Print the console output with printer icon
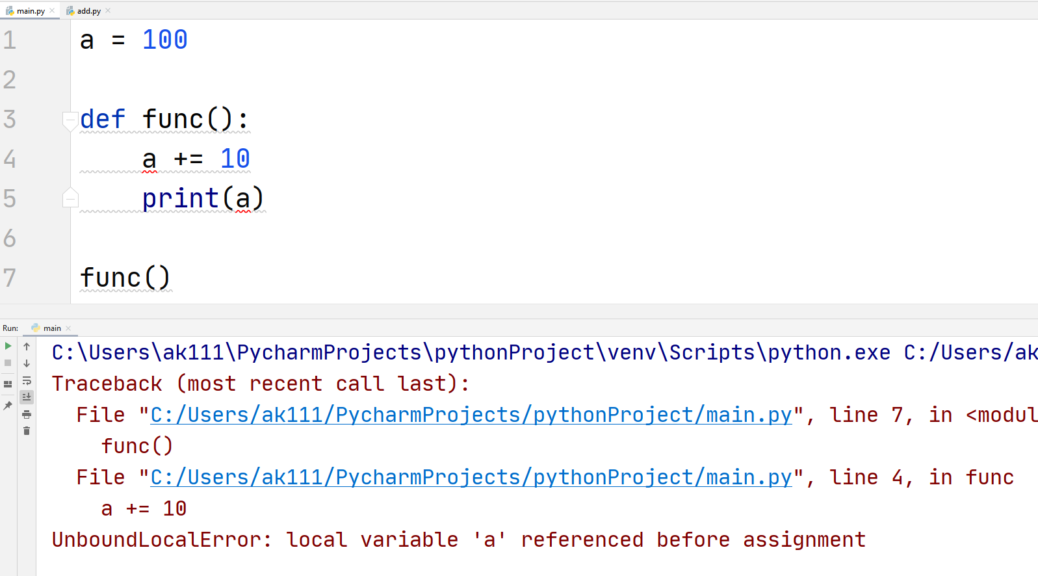 click(x=27, y=414)
